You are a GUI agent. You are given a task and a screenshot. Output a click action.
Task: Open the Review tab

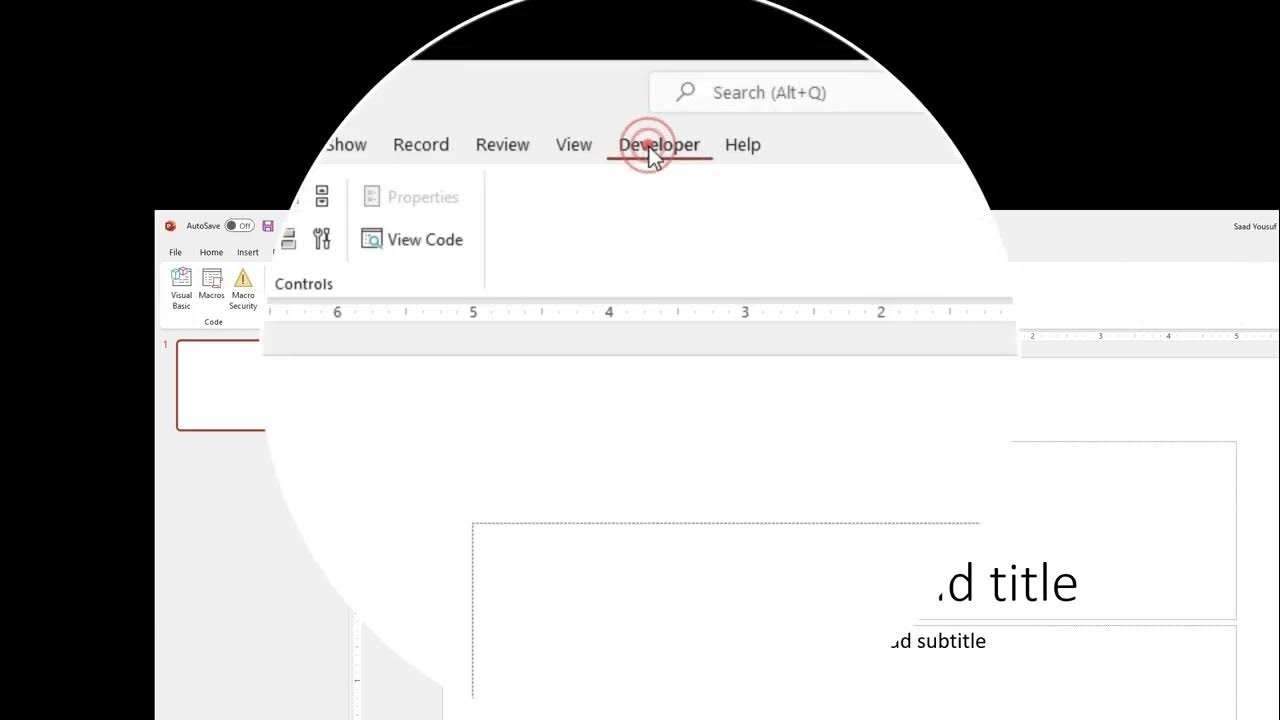click(502, 144)
